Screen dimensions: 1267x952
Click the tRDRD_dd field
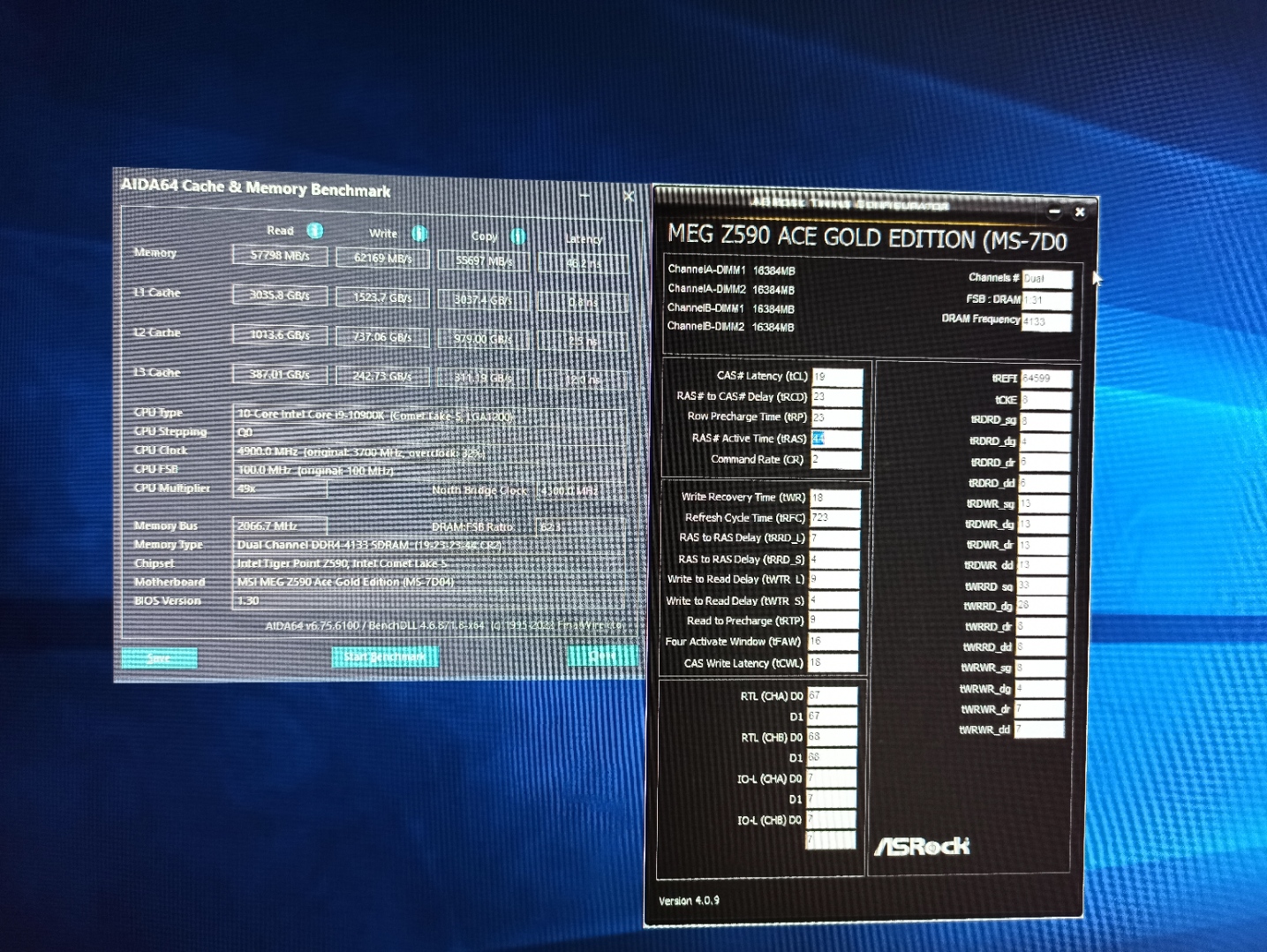pos(1045,483)
